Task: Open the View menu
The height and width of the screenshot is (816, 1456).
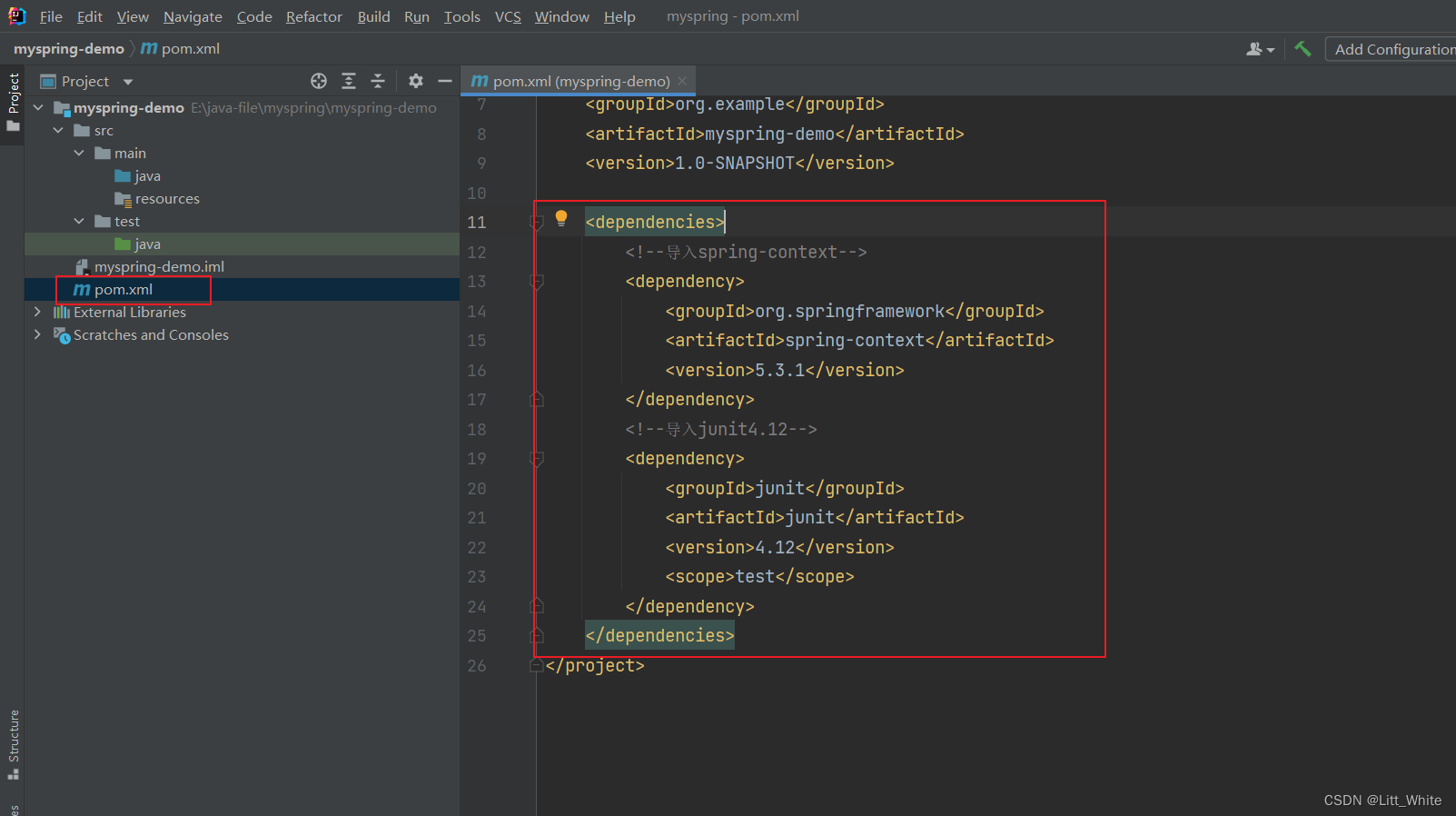Action: point(133,16)
